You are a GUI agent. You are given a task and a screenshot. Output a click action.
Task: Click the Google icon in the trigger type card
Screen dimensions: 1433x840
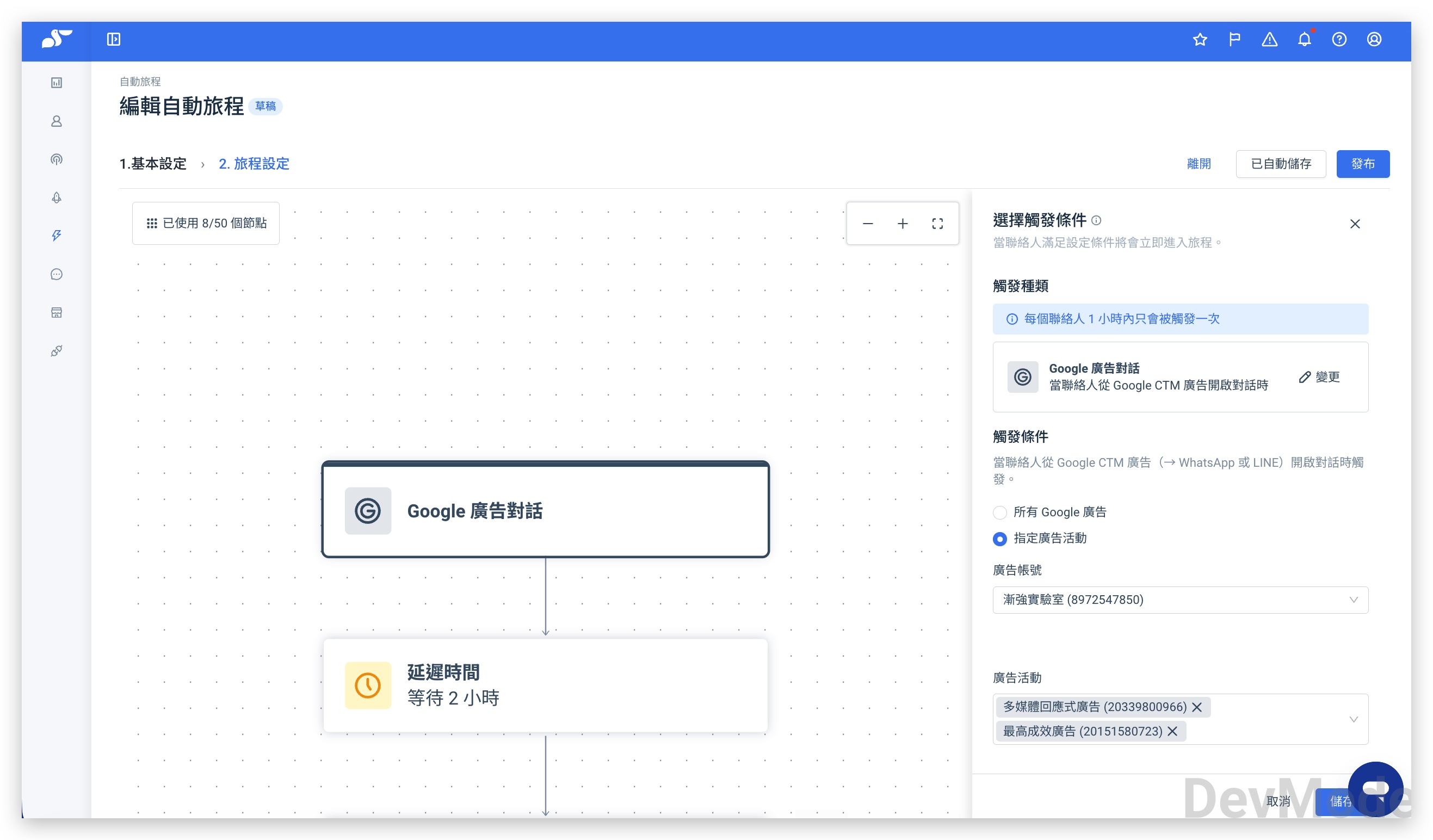1023,377
